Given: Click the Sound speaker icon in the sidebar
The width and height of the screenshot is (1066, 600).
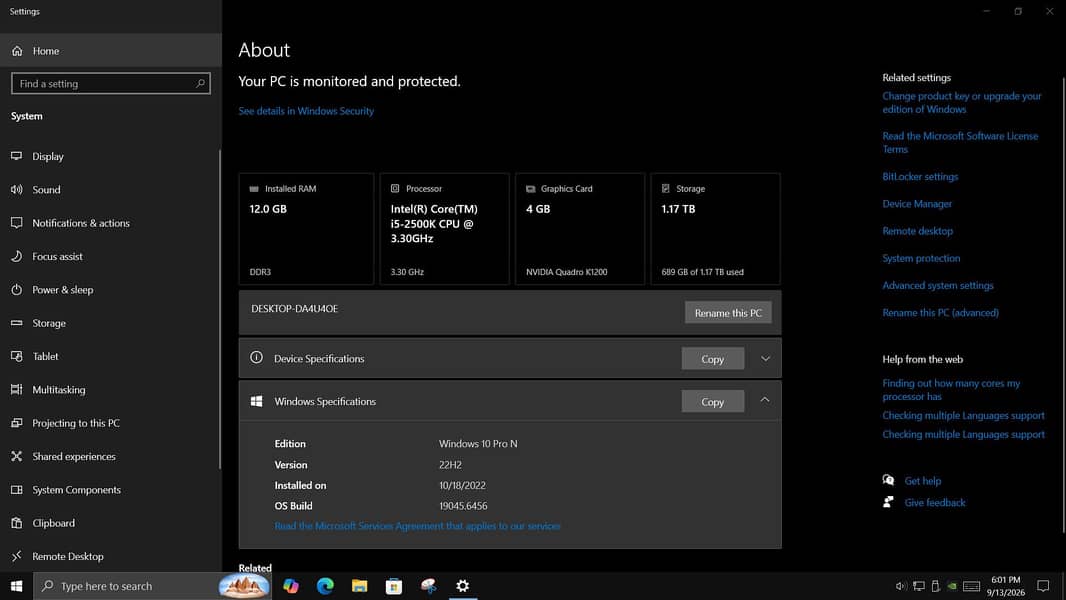Looking at the screenshot, I should click(16, 190).
